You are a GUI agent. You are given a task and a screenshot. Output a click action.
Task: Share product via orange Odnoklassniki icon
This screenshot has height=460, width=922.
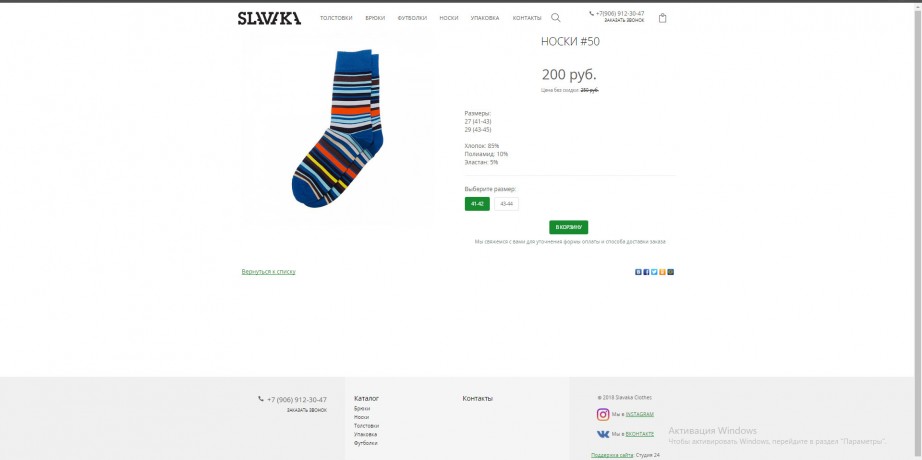(662, 272)
